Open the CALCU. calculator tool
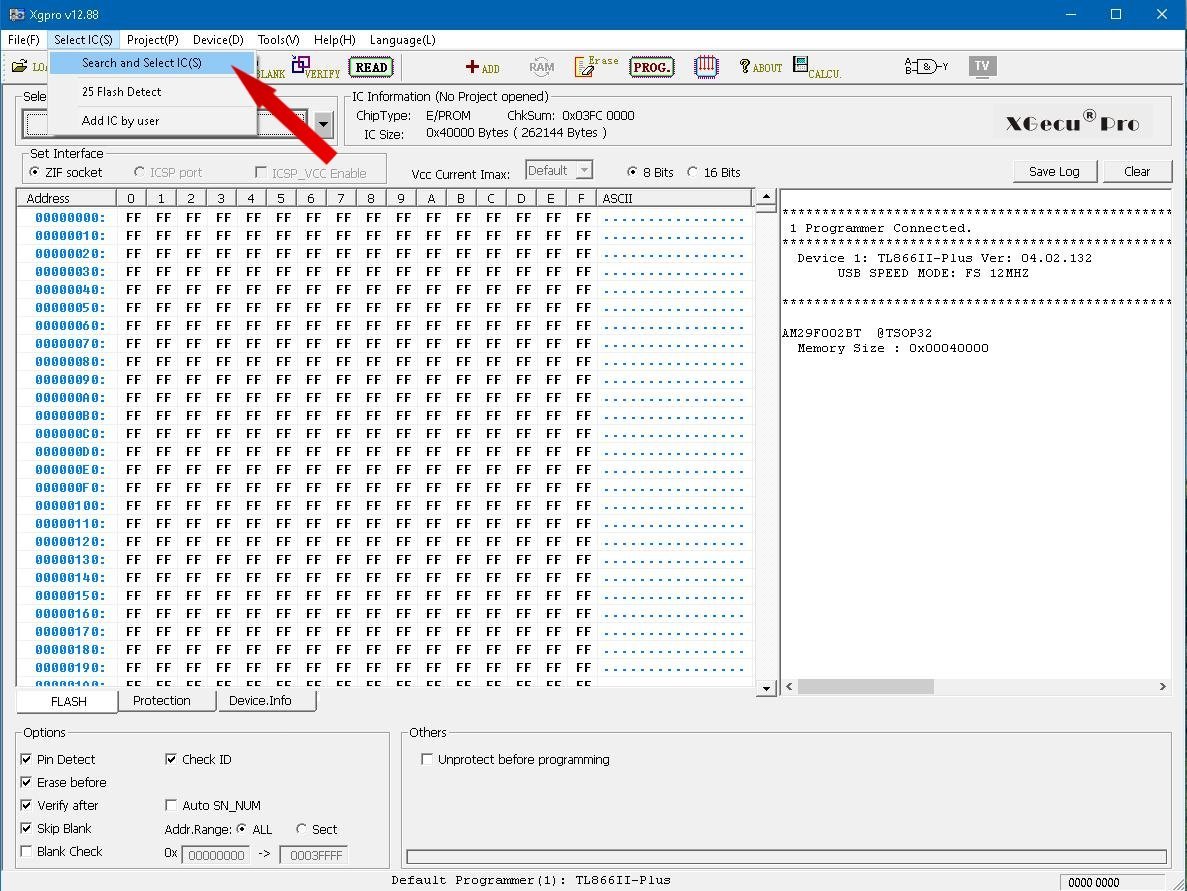 (817, 67)
